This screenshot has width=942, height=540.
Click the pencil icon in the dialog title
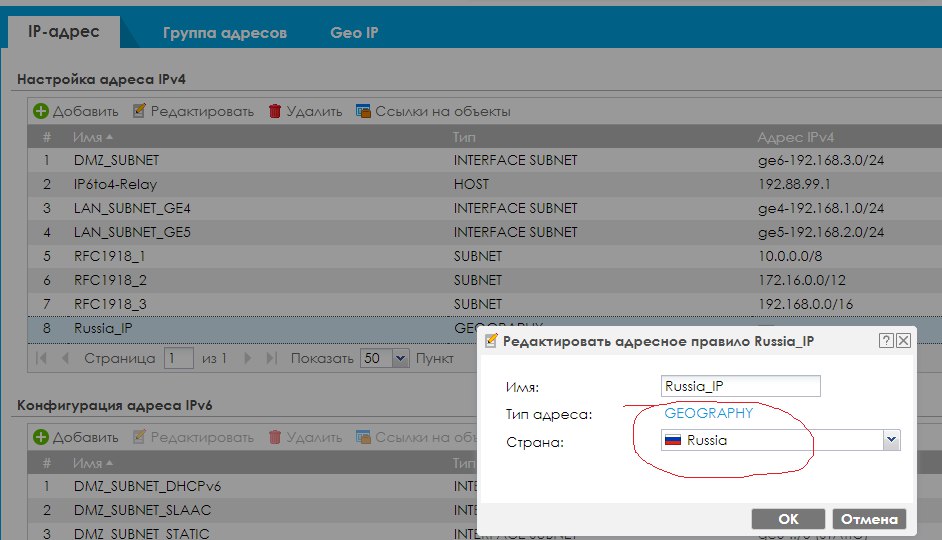tap(491, 341)
